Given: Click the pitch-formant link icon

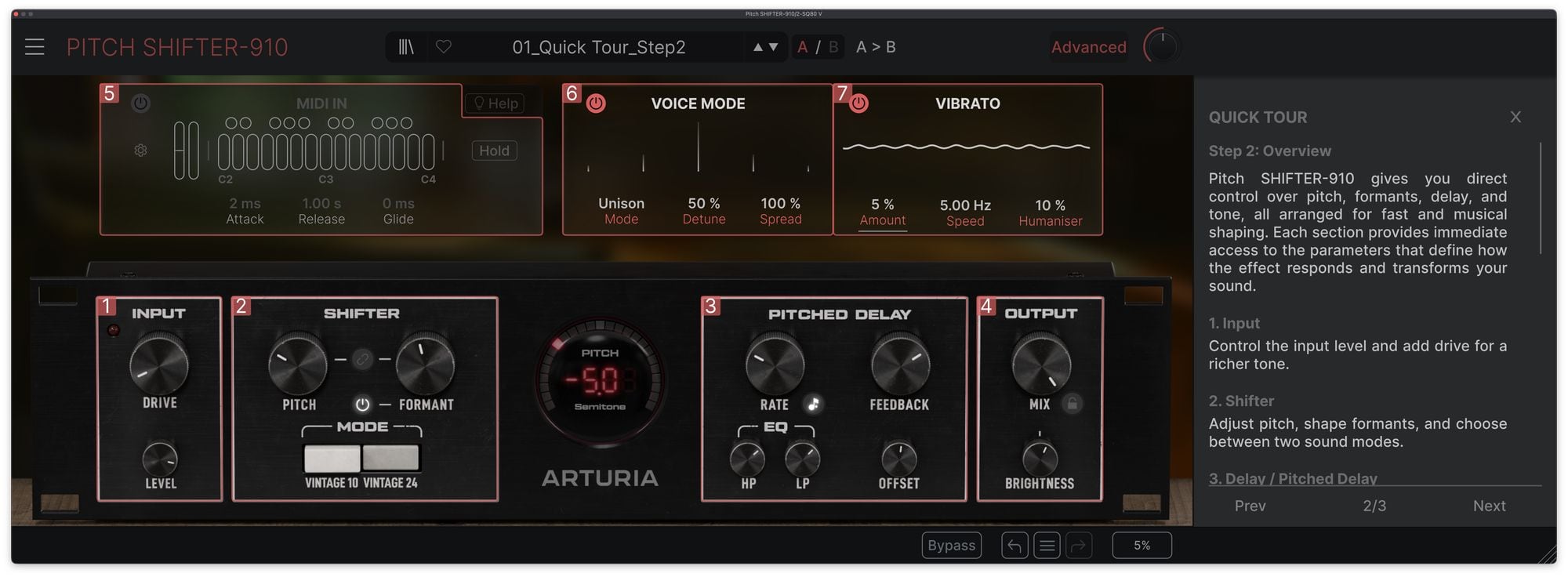Looking at the screenshot, I should click(362, 360).
